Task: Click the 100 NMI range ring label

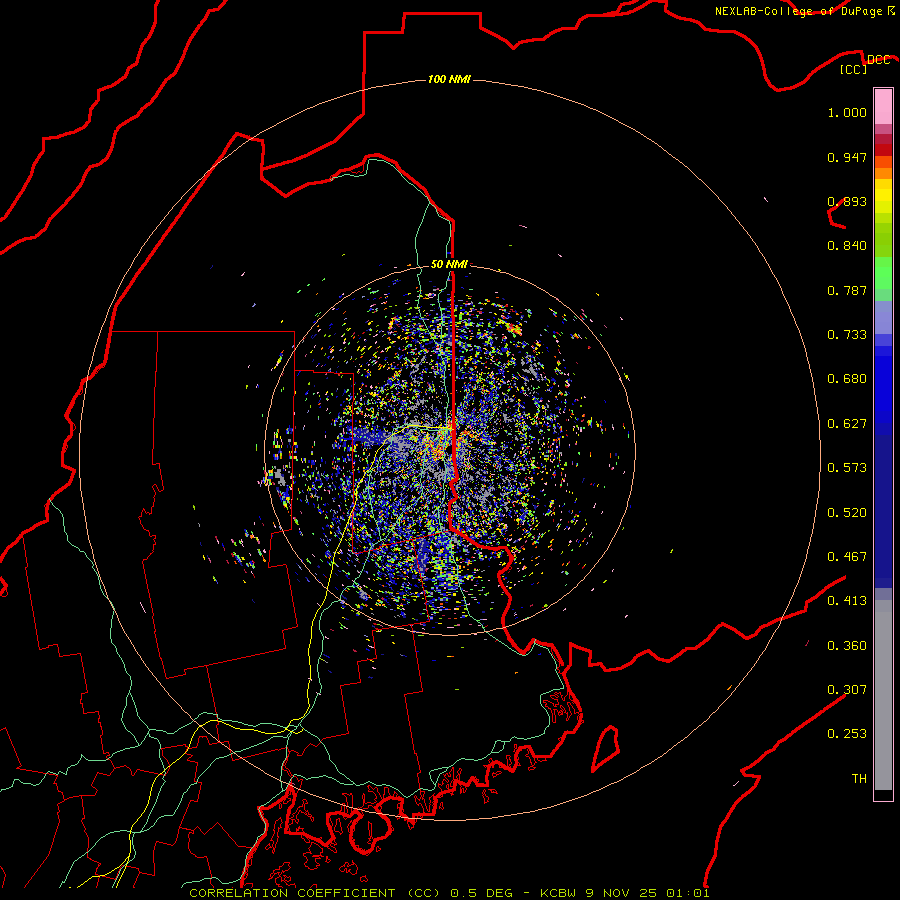Action: click(x=449, y=79)
